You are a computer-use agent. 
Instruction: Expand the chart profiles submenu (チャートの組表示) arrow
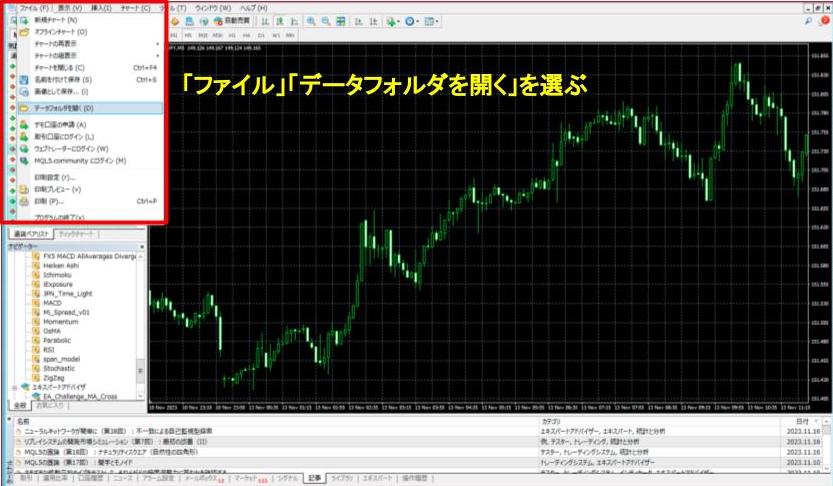click(157, 55)
